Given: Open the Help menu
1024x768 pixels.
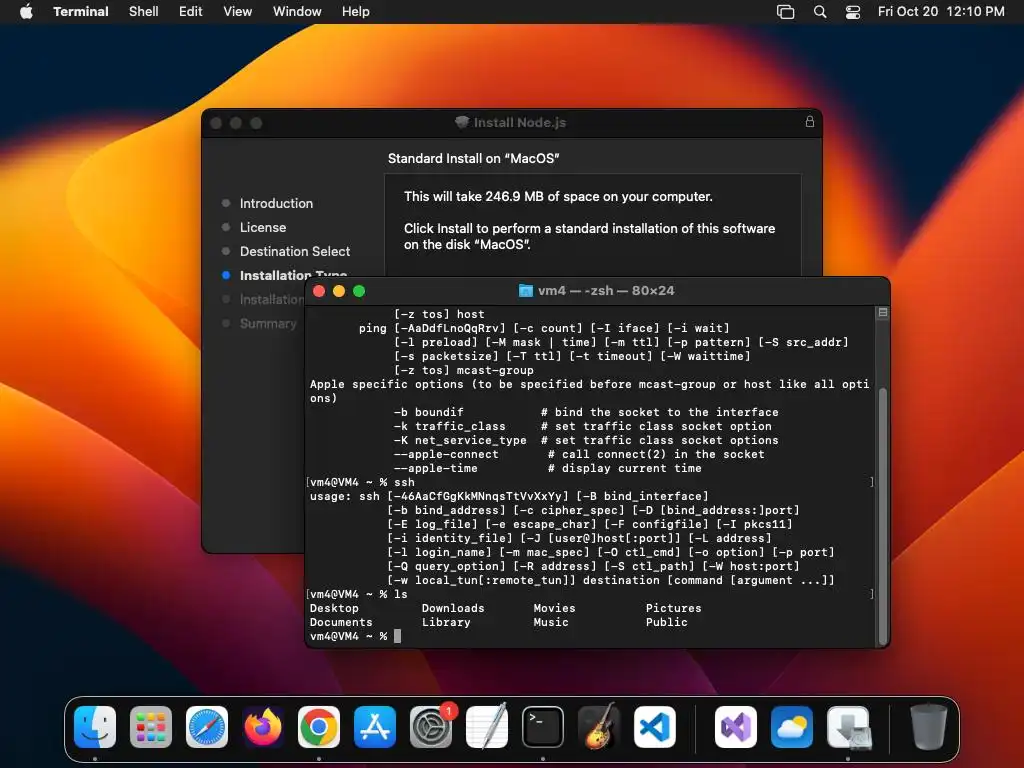Looking at the screenshot, I should click(x=356, y=11).
